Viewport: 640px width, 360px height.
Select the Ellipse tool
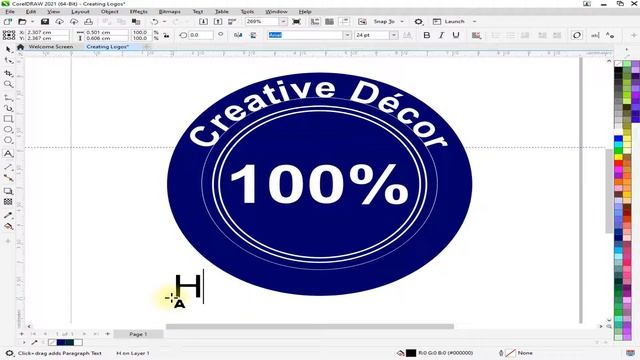pos(8,129)
